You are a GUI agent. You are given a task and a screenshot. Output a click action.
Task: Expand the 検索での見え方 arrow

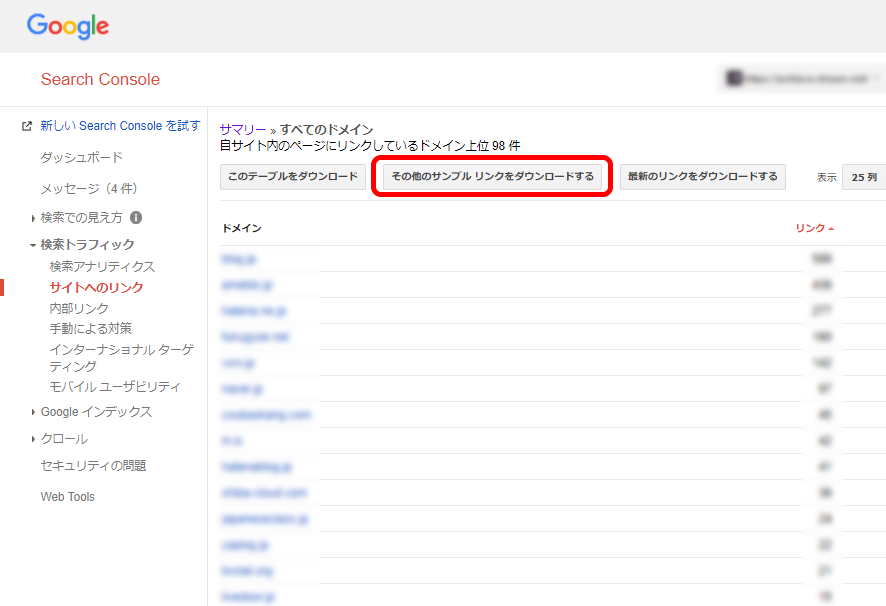click(x=33, y=218)
